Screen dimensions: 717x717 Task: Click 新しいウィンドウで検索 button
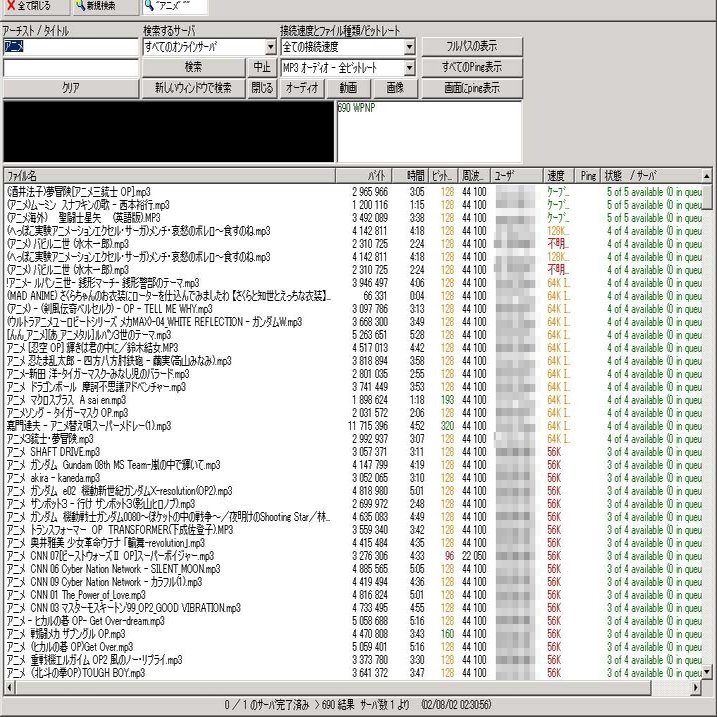tap(193, 88)
